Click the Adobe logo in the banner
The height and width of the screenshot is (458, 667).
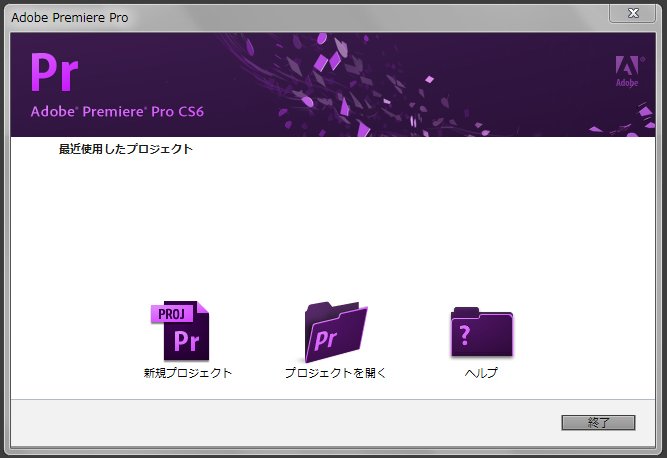628,71
